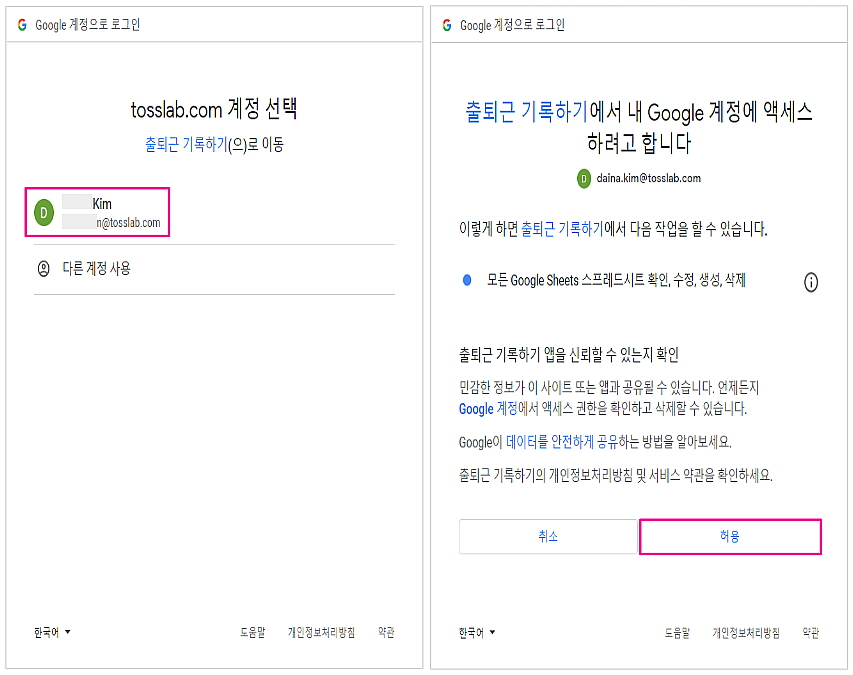This screenshot has width=853, height=675.
Task: Click '출퇴근 기록하기' link in right dialog heading
Action: coord(526,111)
